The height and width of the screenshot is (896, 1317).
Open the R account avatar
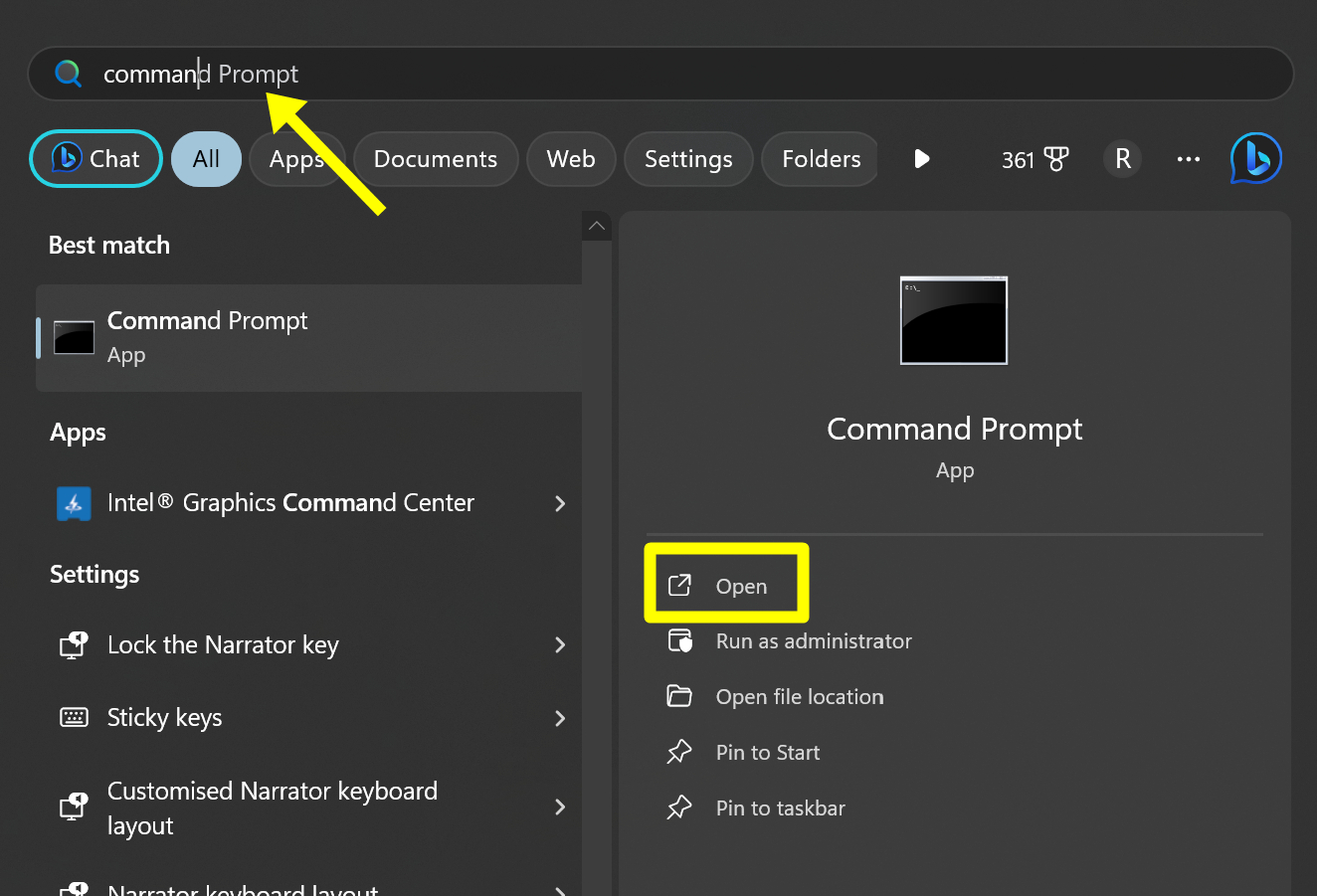(1123, 159)
